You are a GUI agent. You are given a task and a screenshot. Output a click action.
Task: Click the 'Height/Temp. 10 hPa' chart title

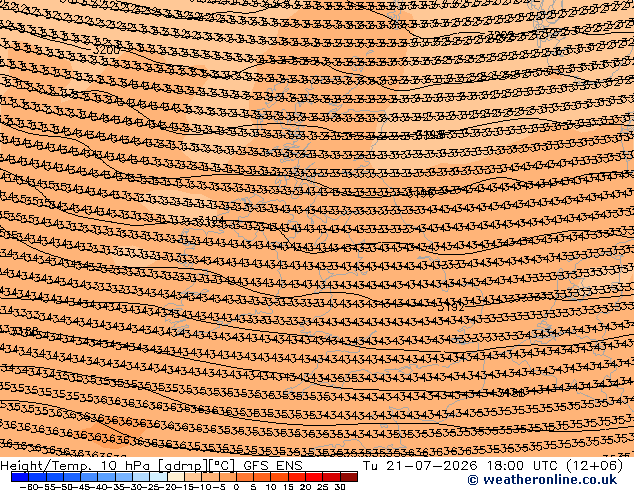tap(75, 466)
